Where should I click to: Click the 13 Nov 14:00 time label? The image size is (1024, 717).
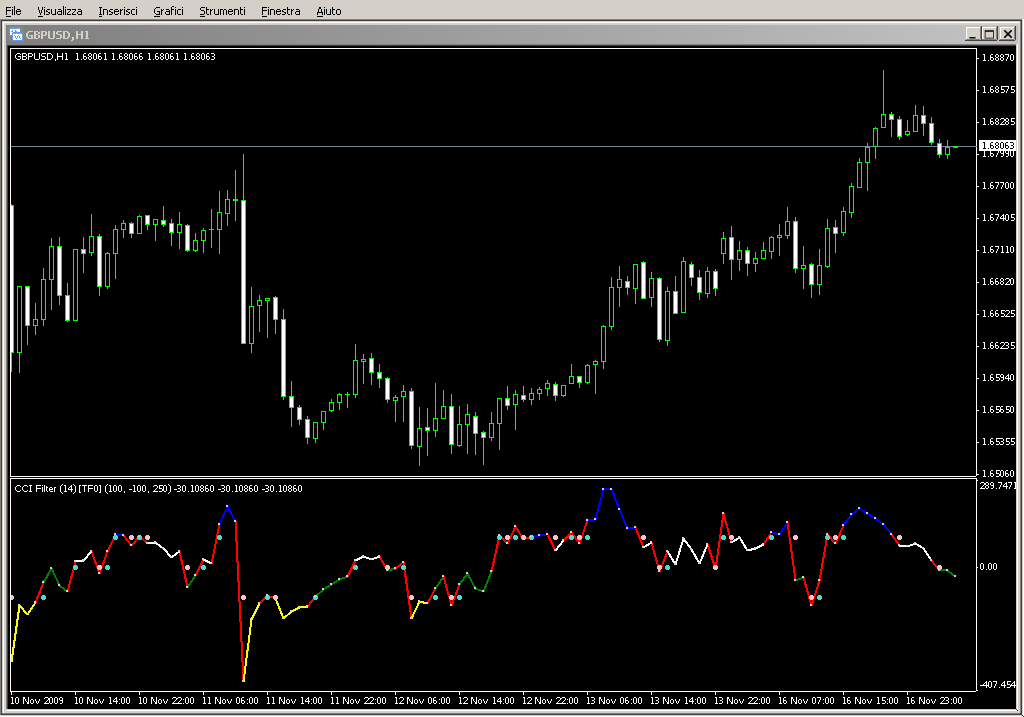[x=678, y=701]
